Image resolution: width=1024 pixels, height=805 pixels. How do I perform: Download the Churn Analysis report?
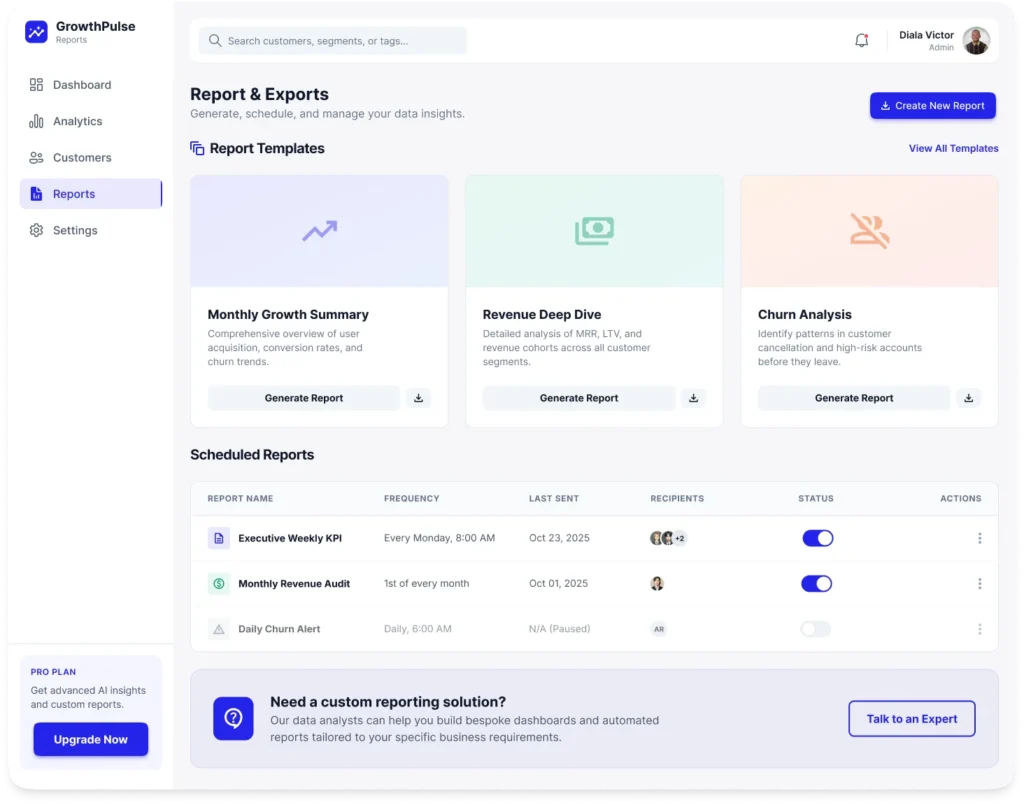click(968, 398)
